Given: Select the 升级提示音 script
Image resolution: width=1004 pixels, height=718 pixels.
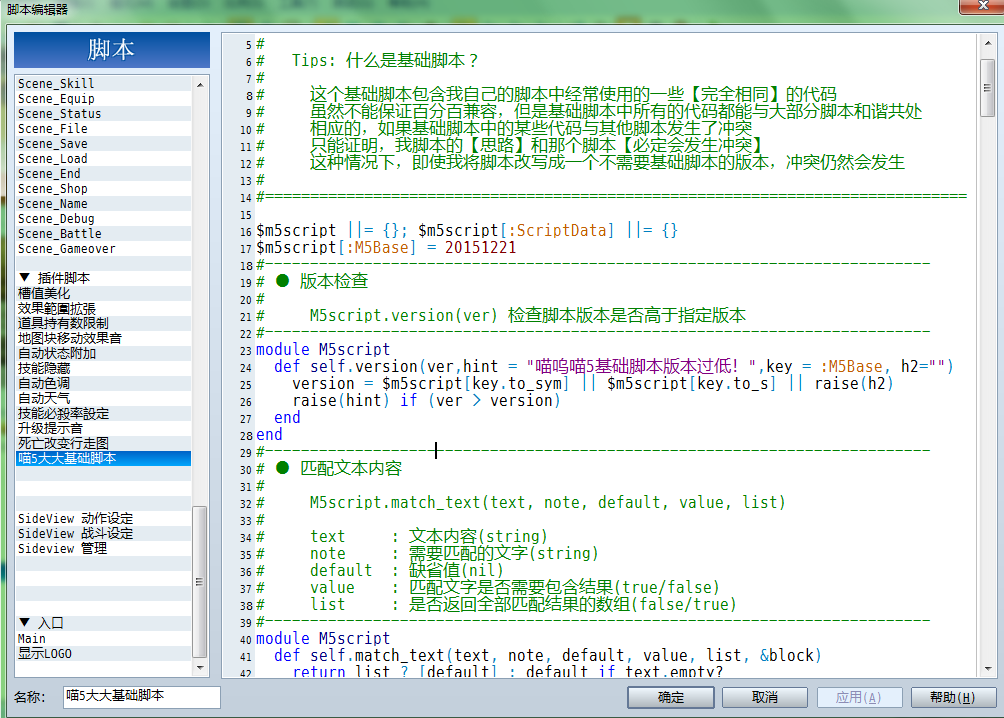Looking at the screenshot, I should [103, 428].
